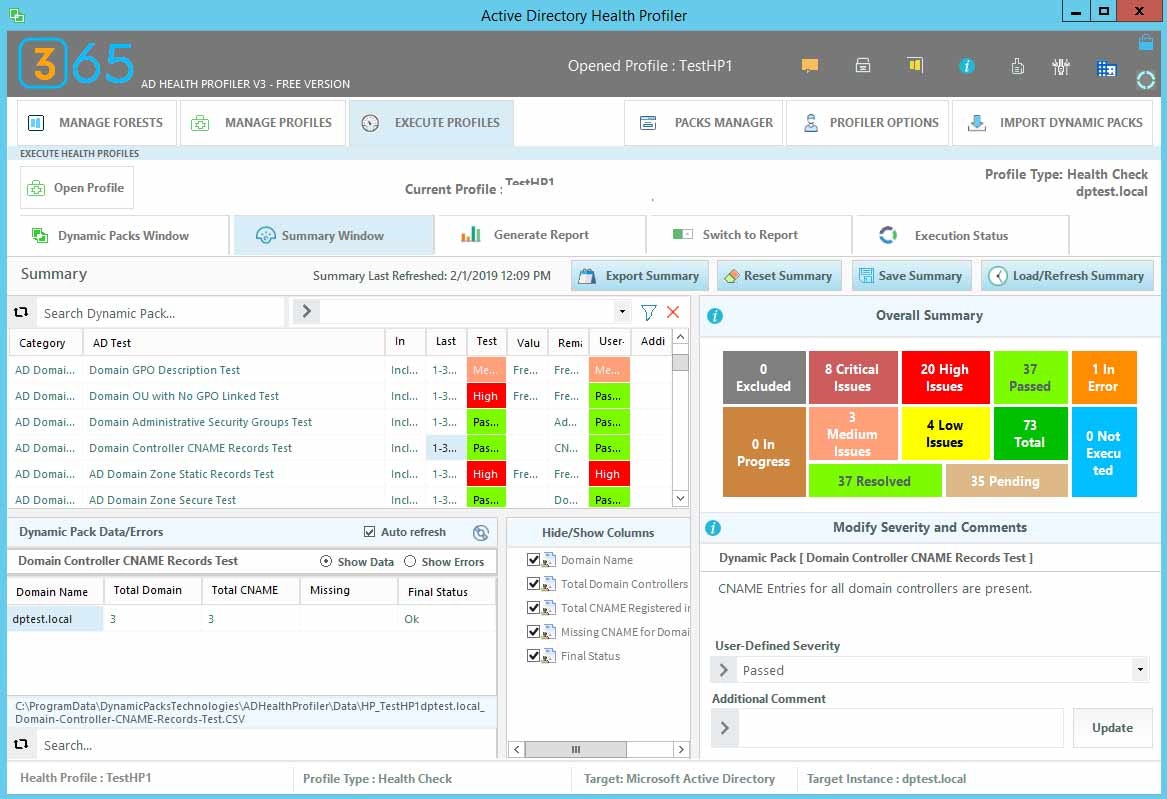Open Profiler Options tab
Viewport: 1167px width, 799px height.
(867, 123)
